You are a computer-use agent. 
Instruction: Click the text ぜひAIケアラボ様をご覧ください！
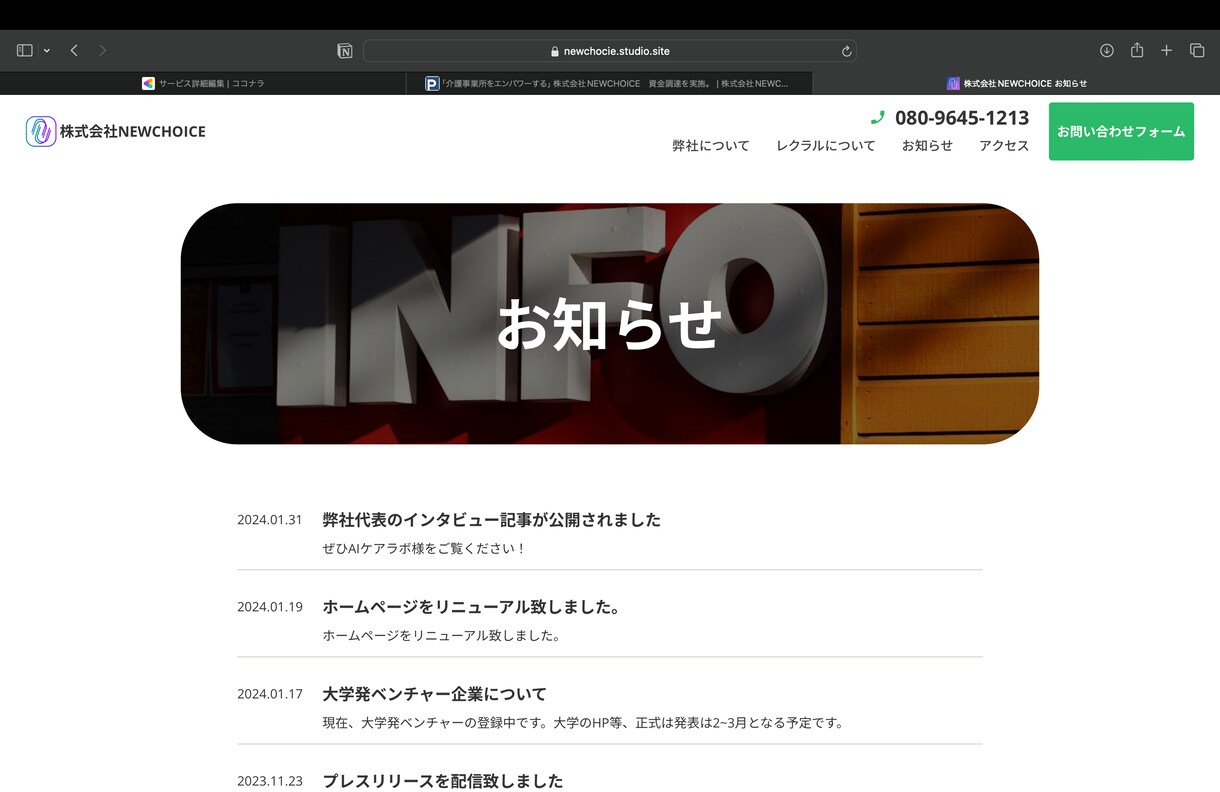tap(424, 549)
